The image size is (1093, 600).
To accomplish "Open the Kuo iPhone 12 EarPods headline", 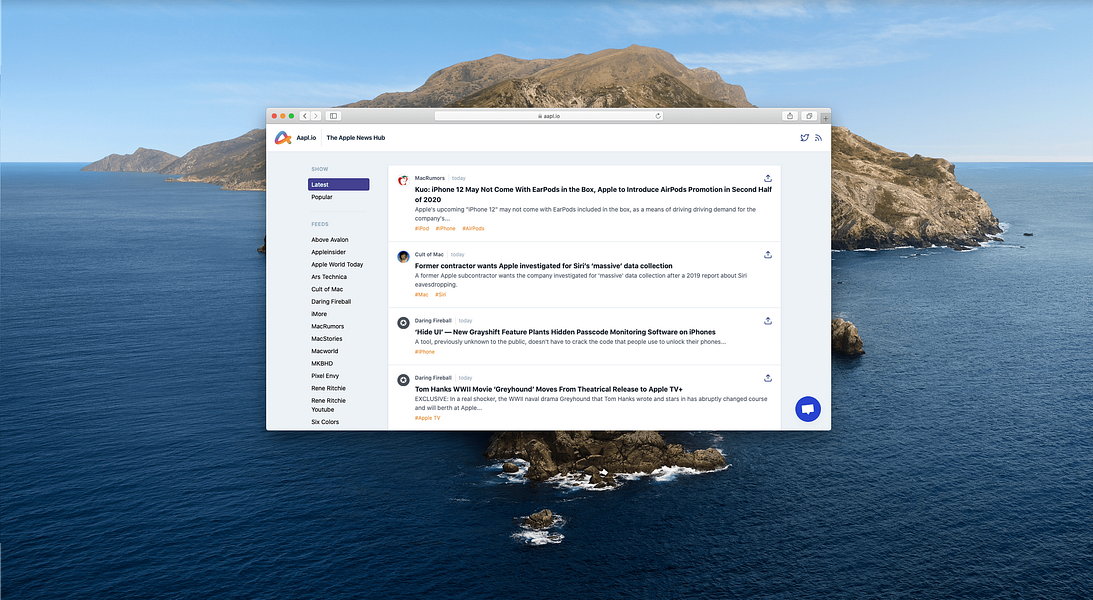I will click(593, 194).
